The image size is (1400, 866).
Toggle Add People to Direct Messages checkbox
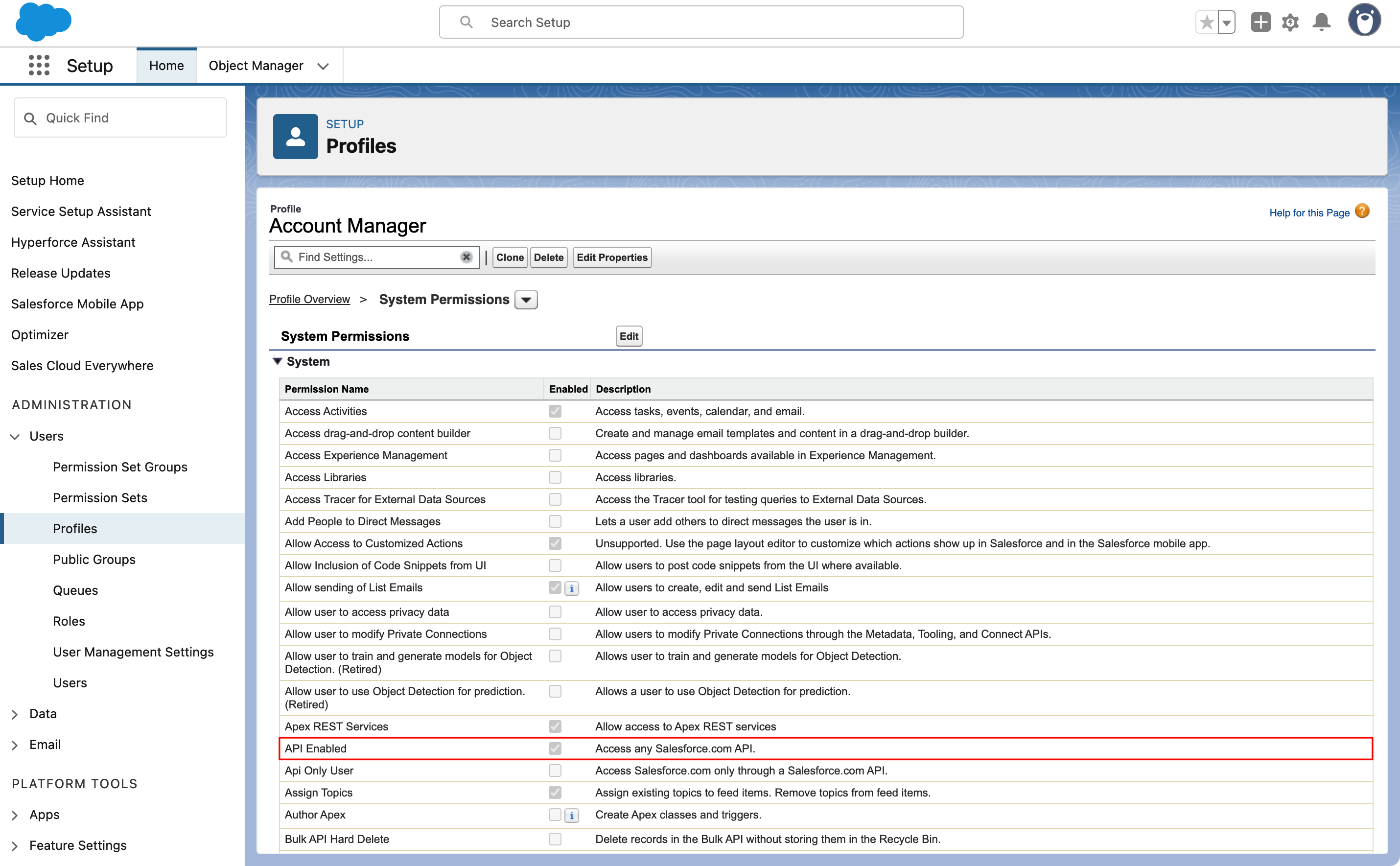pos(555,521)
